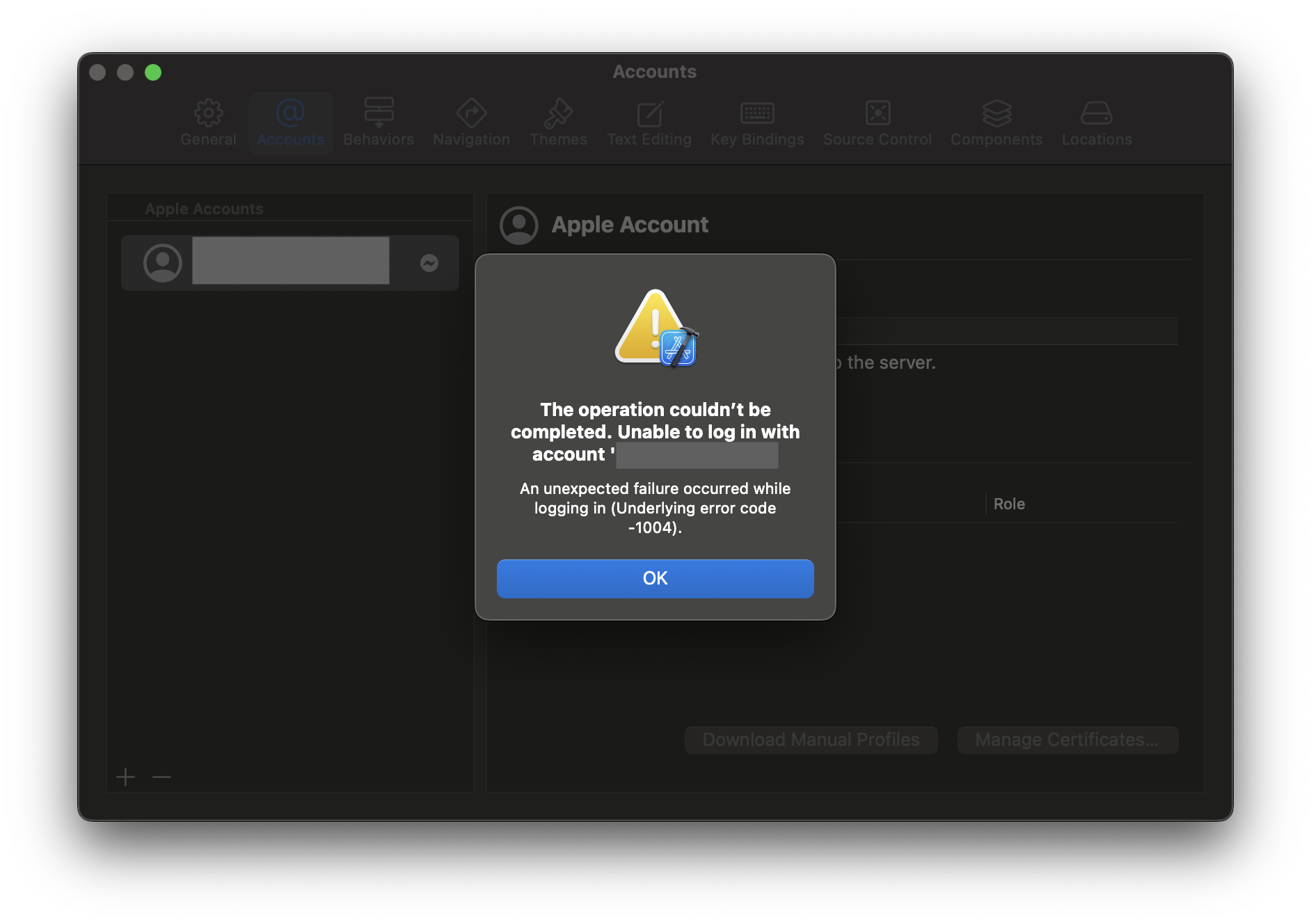Click the Manage Certificates button
The image size is (1311, 924).
tap(1067, 740)
